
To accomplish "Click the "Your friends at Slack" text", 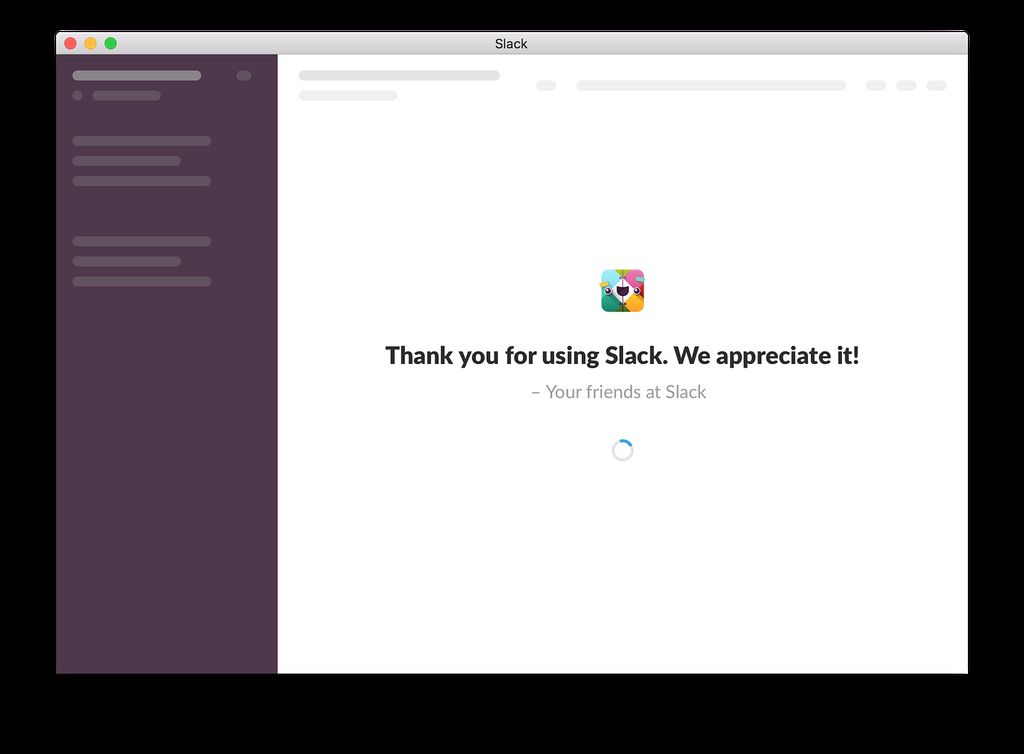I will (619, 392).
